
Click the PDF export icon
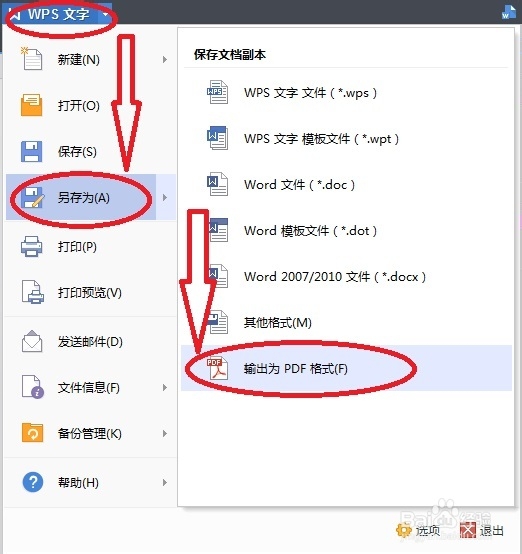[x=217, y=369]
